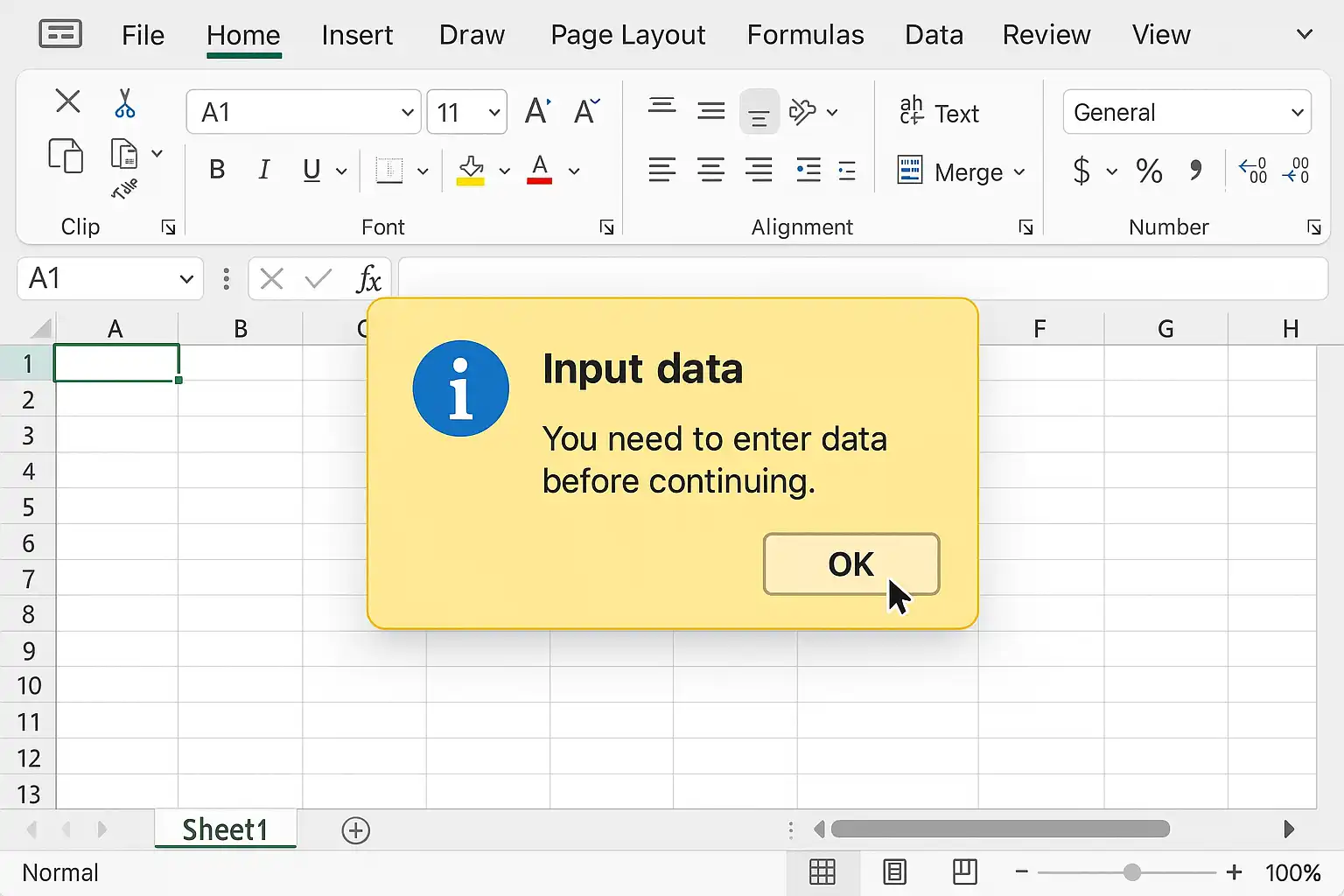Toggle Wrap Text option

(x=939, y=112)
